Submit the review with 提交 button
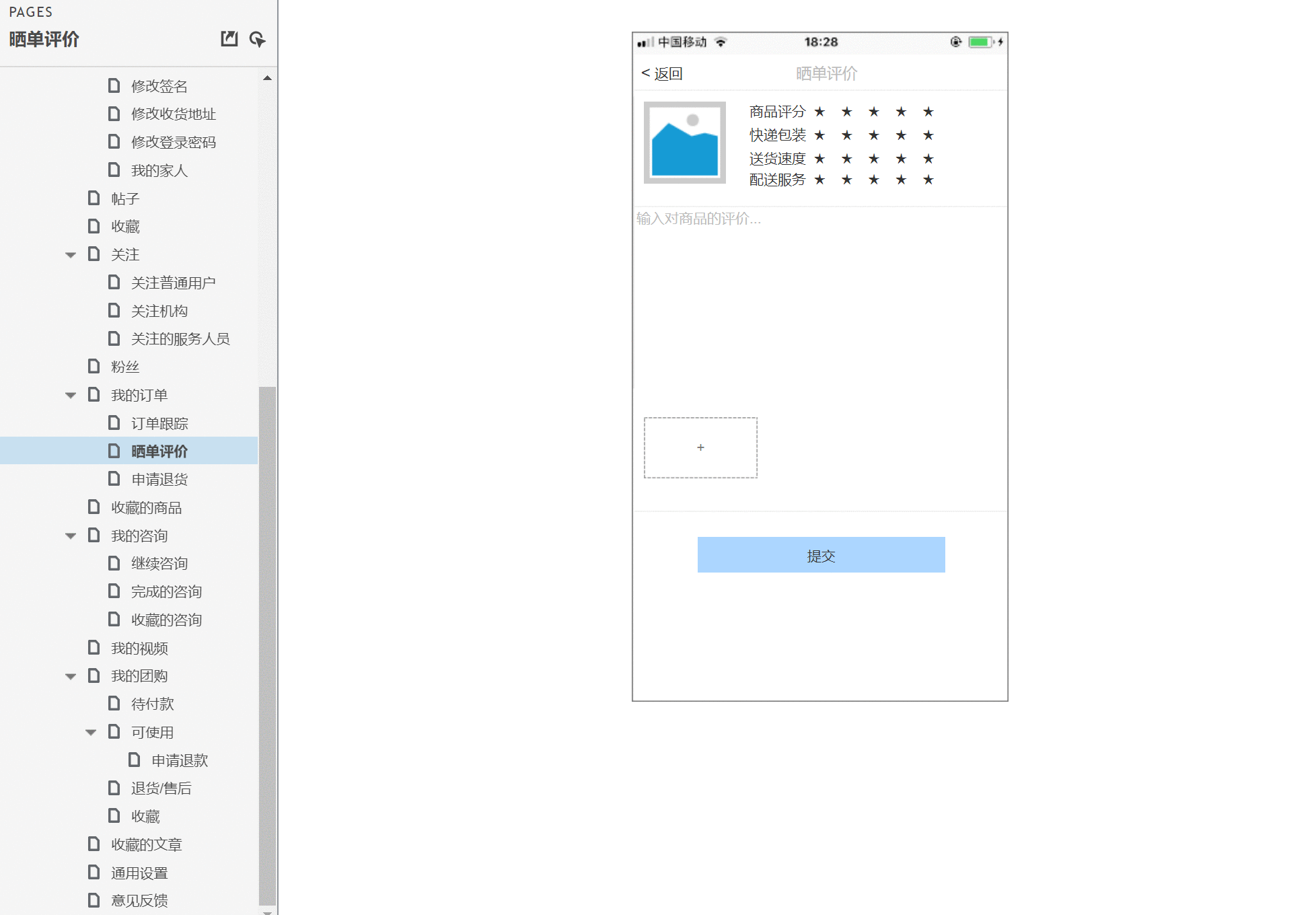The image size is (1316, 915). pyautogui.click(x=821, y=555)
